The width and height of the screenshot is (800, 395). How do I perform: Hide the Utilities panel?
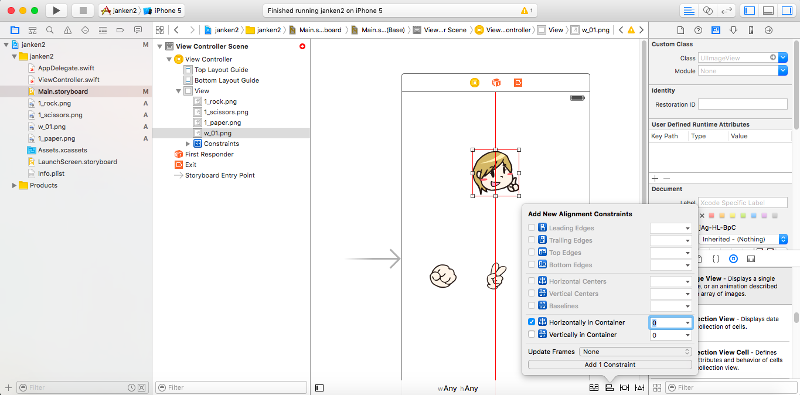pos(786,10)
